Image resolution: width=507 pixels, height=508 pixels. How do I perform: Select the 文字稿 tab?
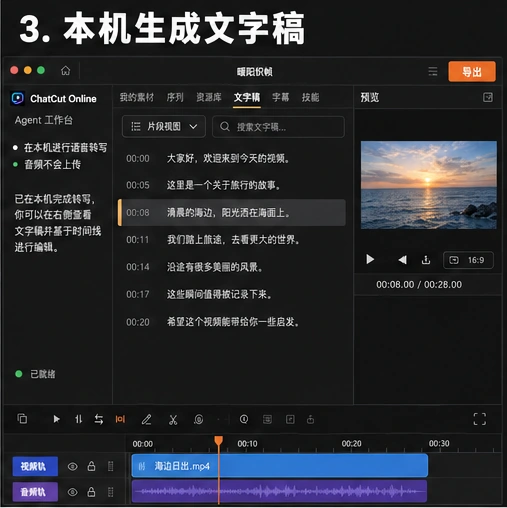(247, 97)
